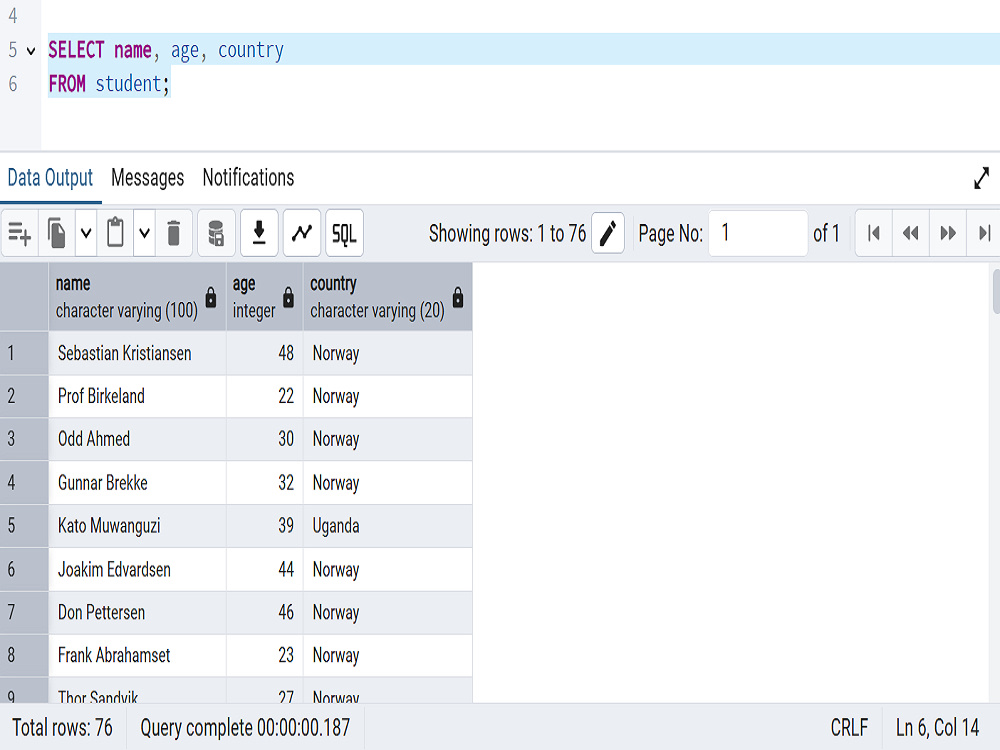Click the Download results icon
This screenshot has width=1000, height=750.
click(259, 233)
